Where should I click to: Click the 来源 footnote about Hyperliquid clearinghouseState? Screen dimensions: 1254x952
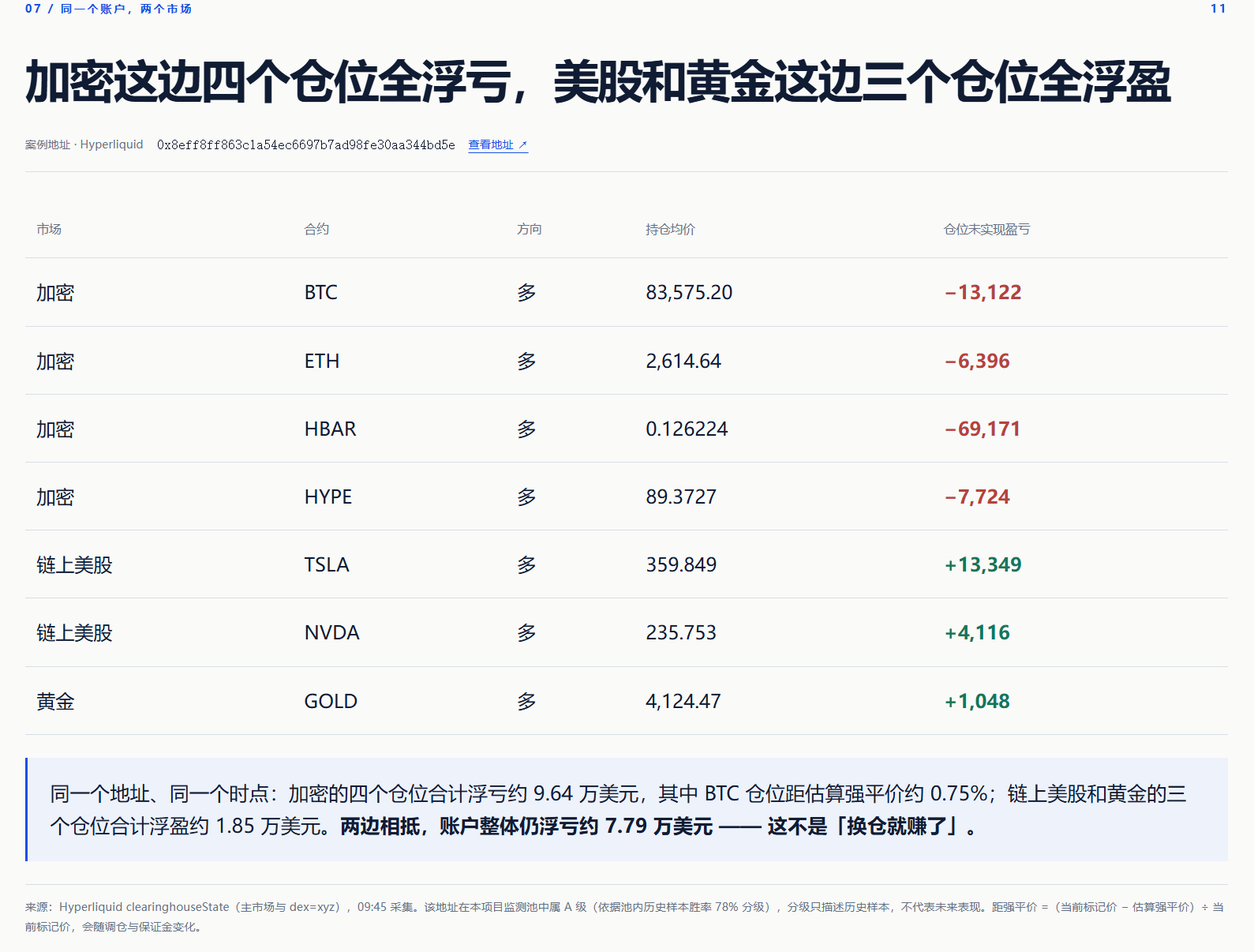(626, 916)
